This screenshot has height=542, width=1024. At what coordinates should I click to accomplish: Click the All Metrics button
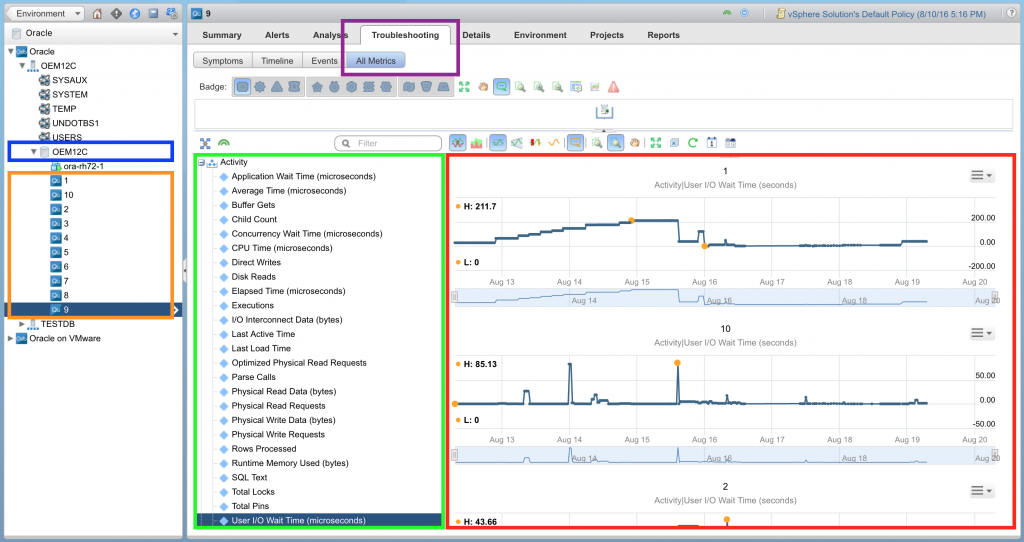coord(376,61)
